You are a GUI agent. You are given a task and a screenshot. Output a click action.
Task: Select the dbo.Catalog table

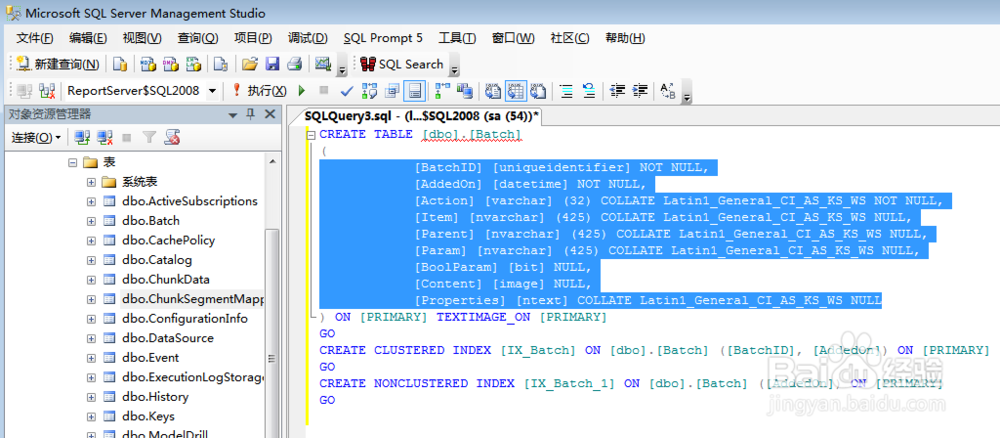click(157, 260)
